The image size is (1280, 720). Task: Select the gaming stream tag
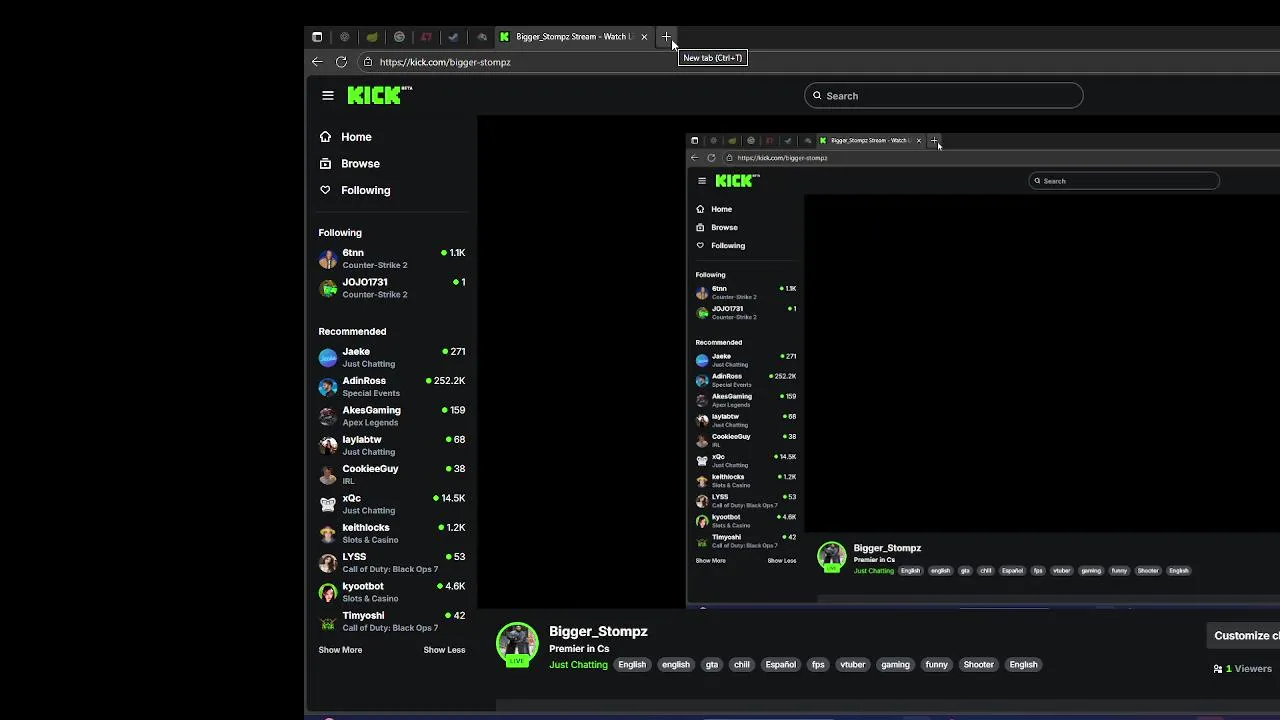point(895,665)
